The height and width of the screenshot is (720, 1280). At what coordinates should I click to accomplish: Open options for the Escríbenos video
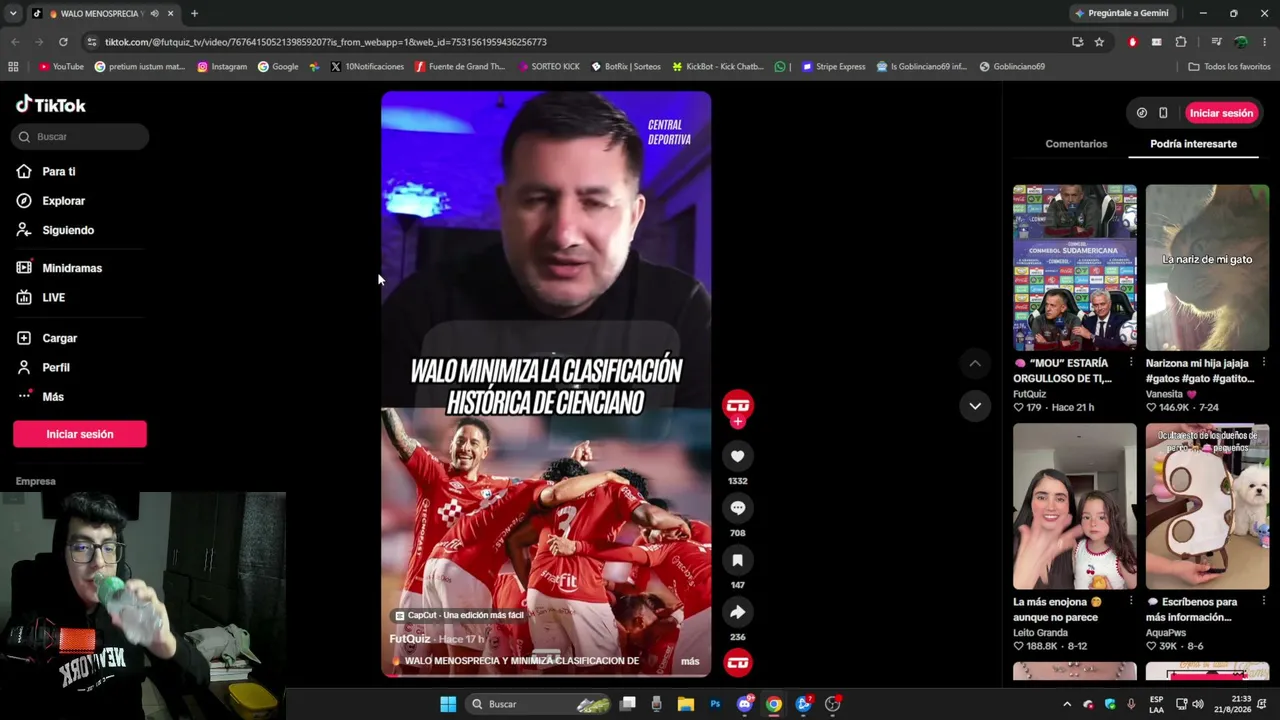(1264, 601)
